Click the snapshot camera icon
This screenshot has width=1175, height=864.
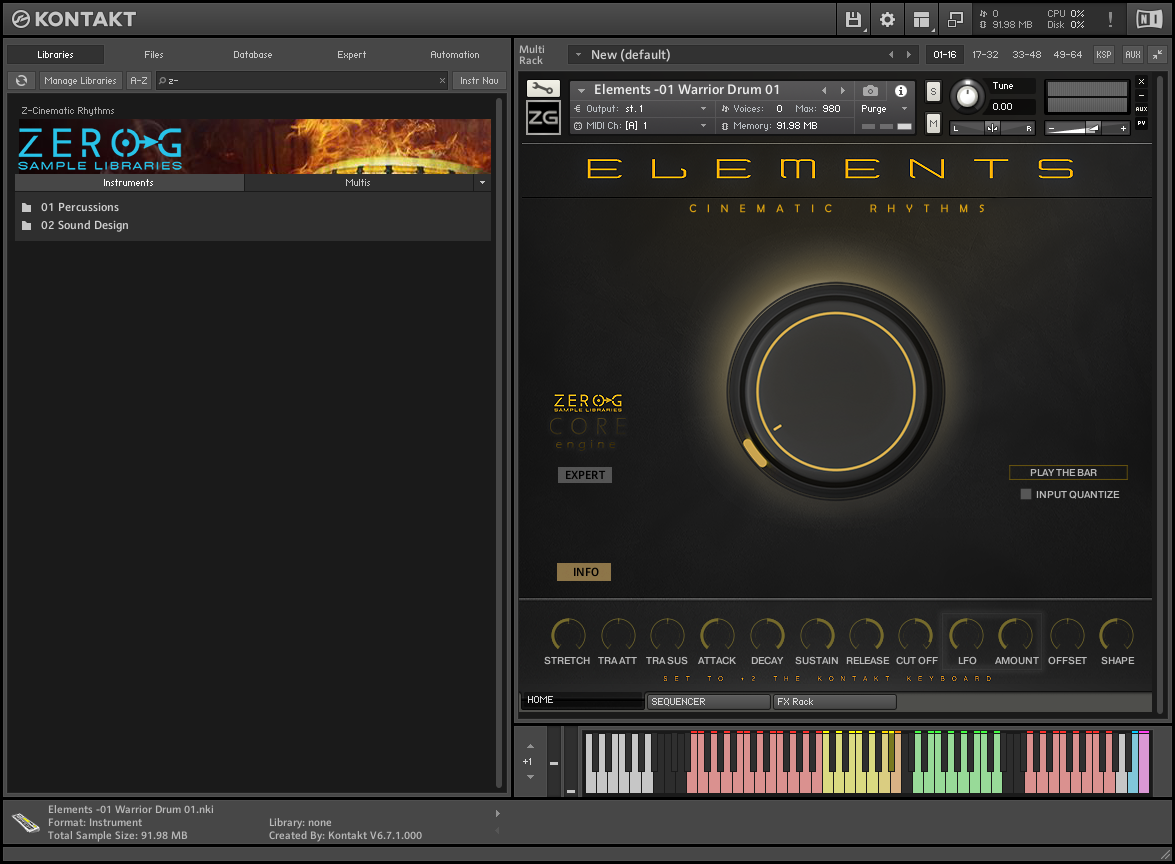[870, 90]
